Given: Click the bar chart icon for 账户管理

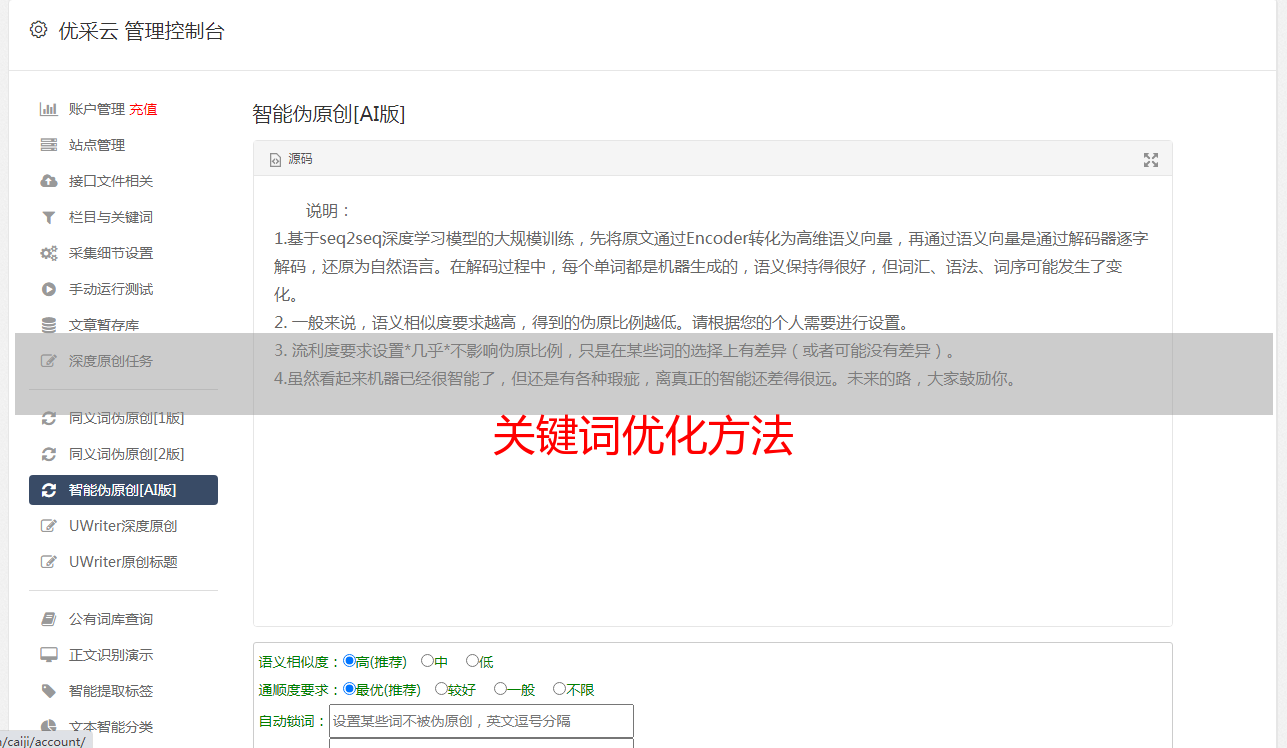Looking at the screenshot, I should coord(48,109).
